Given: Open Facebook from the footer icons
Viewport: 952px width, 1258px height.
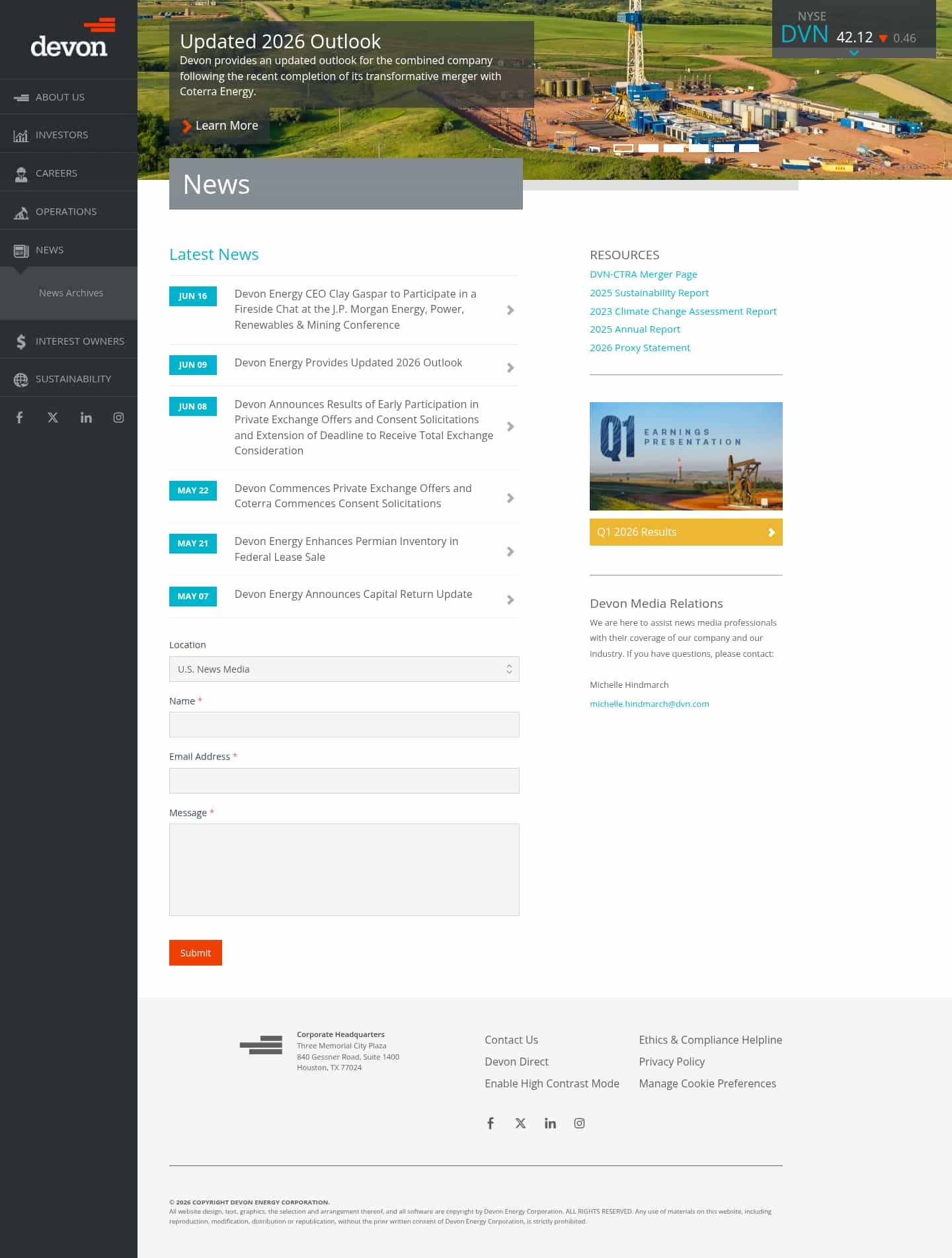Looking at the screenshot, I should point(491,1123).
